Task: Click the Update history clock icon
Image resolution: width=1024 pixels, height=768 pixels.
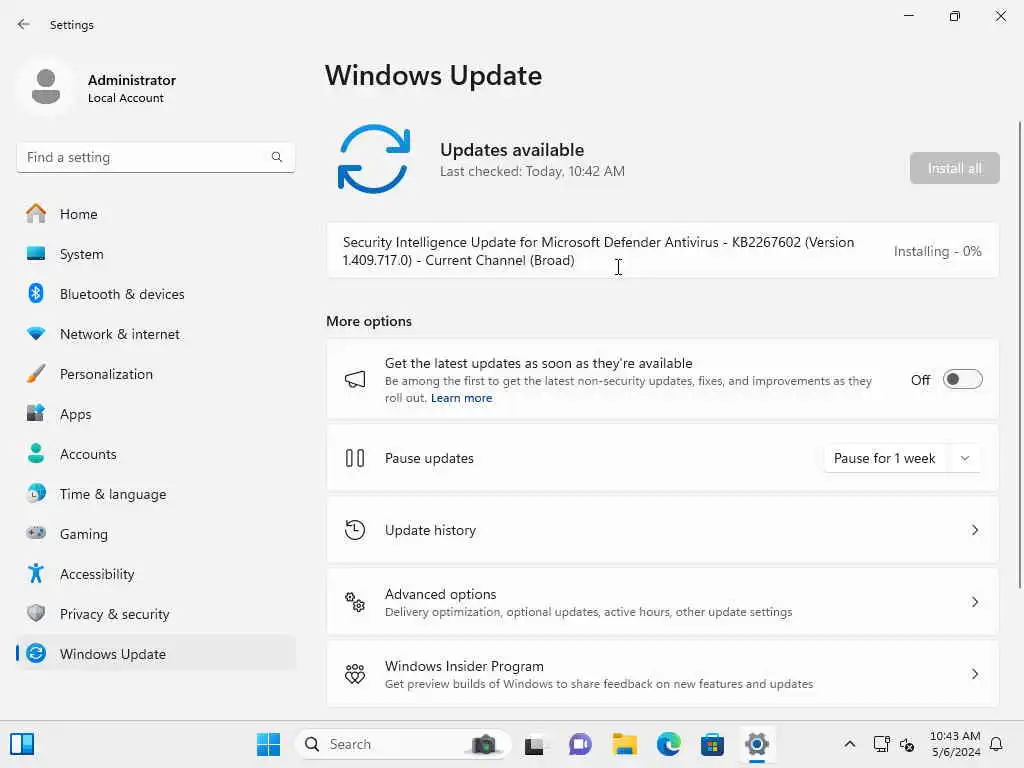Action: pyautogui.click(x=355, y=530)
